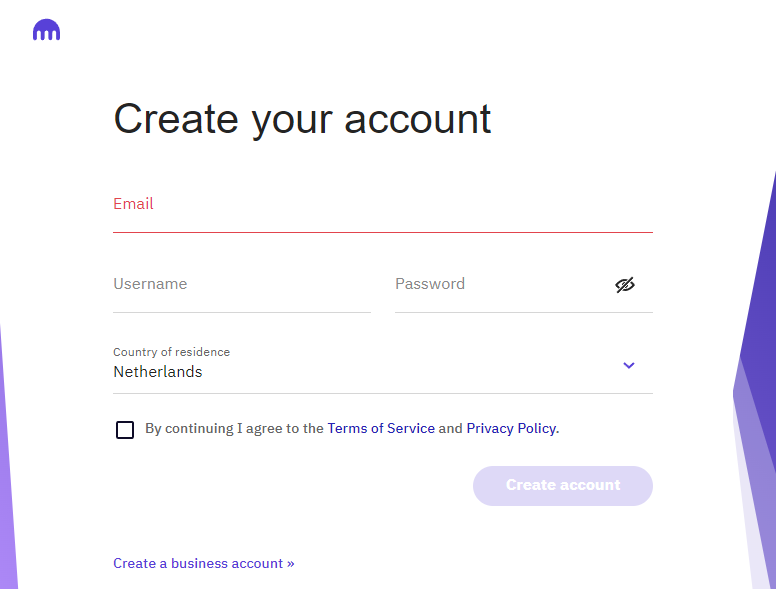Viewport: 776px width, 589px height.
Task: Click the Country of residence label
Action: [172, 352]
